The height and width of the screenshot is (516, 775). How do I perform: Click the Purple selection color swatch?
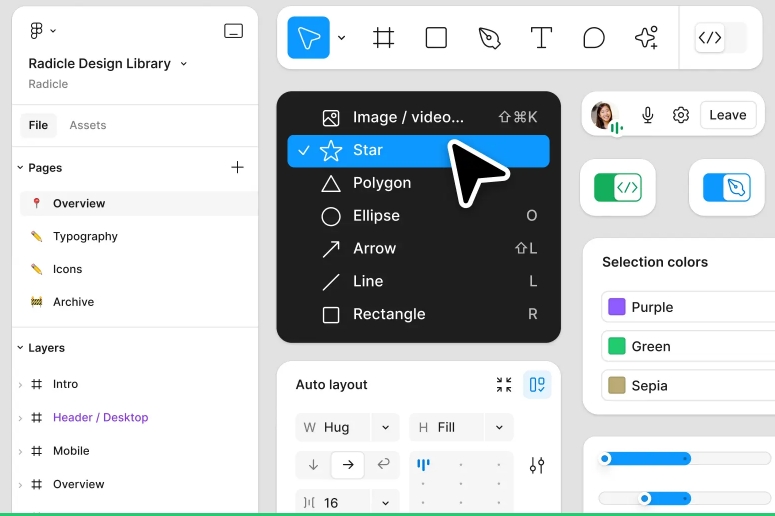coord(617,307)
